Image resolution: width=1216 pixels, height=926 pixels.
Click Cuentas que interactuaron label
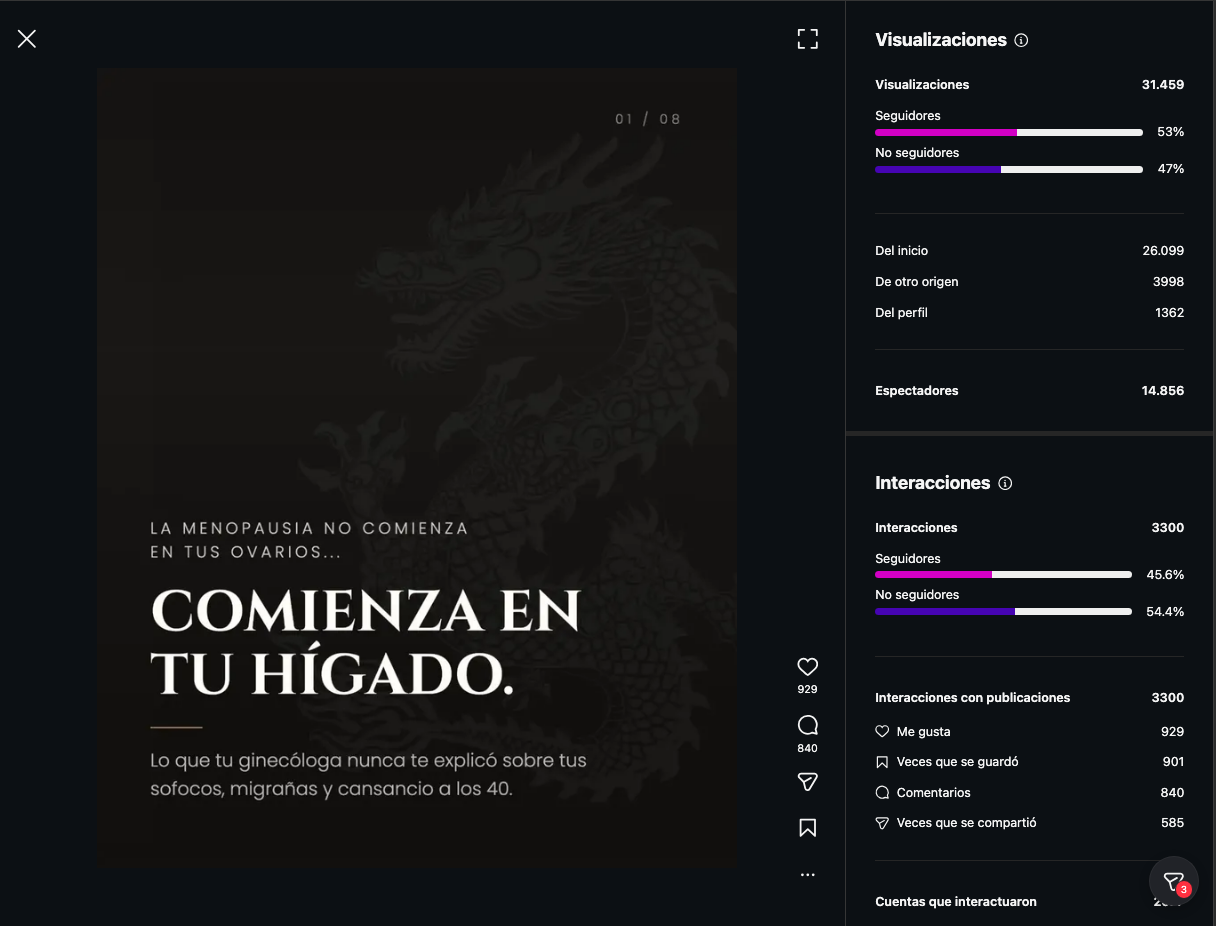tap(956, 902)
